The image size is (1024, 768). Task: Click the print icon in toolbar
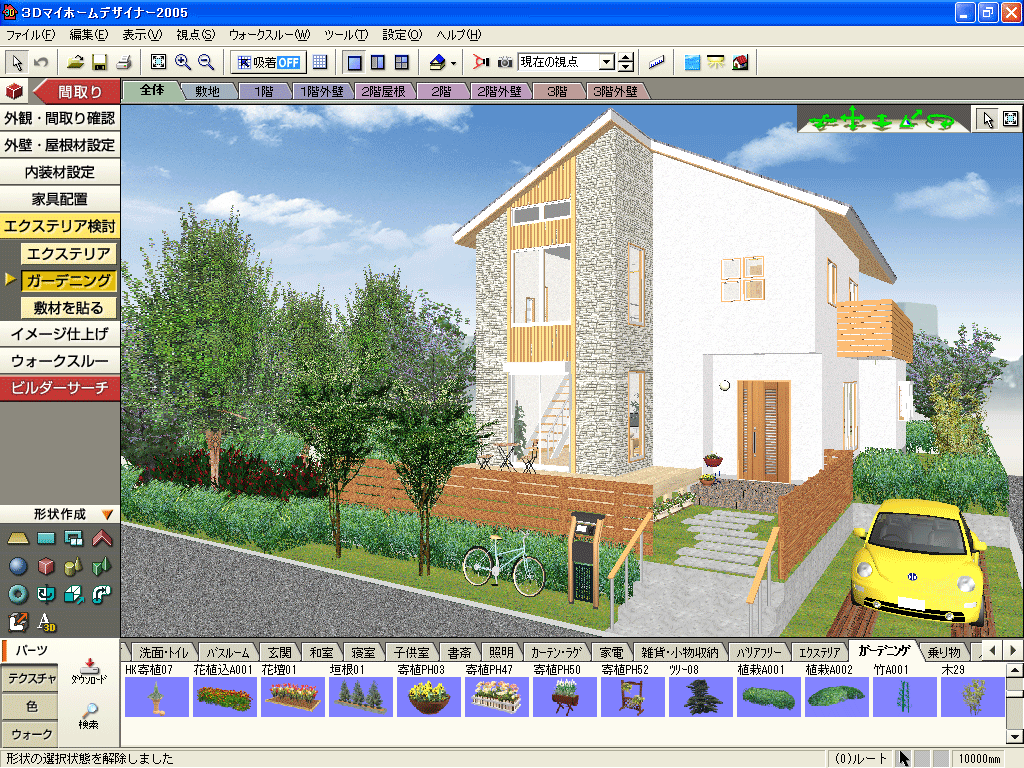point(124,62)
